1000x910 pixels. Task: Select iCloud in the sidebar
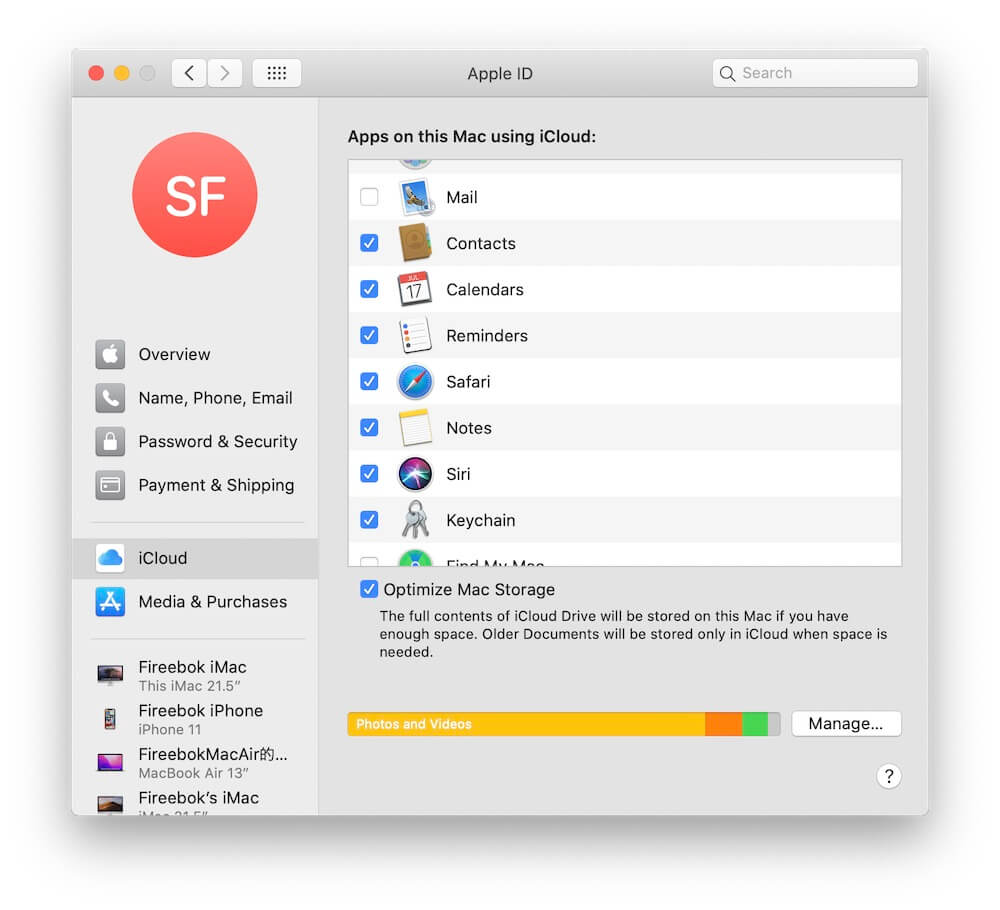coord(196,558)
